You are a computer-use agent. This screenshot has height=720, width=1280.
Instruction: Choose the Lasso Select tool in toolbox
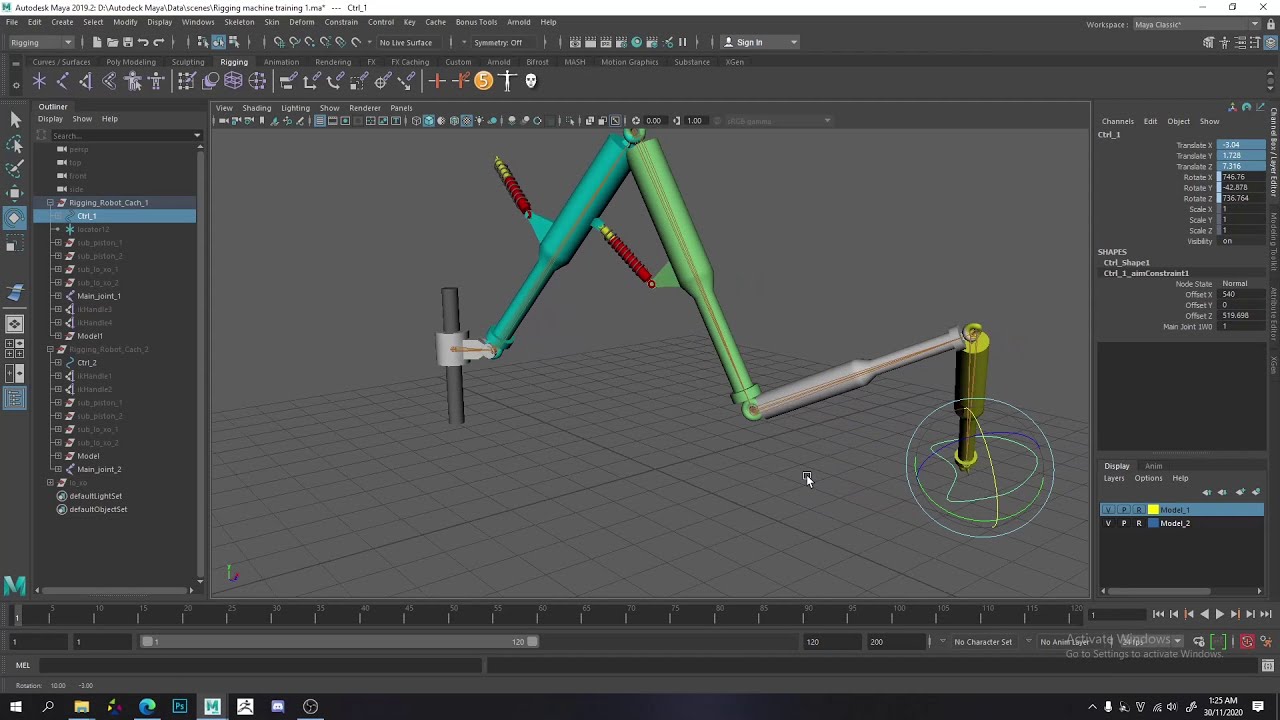click(15, 145)
